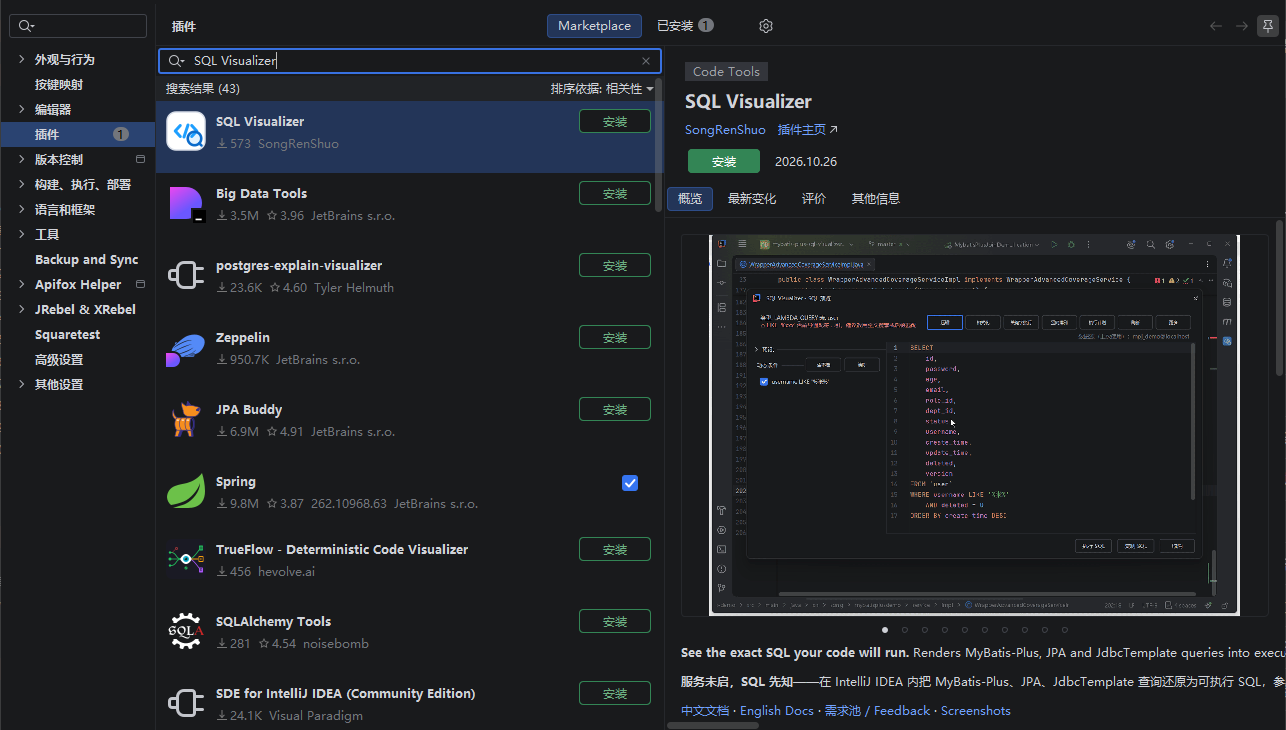The image size is (1286, 730).
Task: Open the 插件主页 link
Action: pos(808,130)
